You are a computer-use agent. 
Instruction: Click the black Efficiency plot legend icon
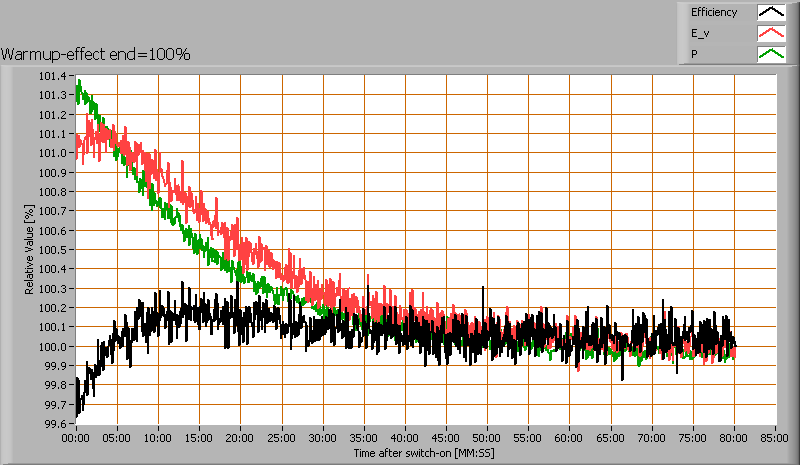click(x=771, y=13)
